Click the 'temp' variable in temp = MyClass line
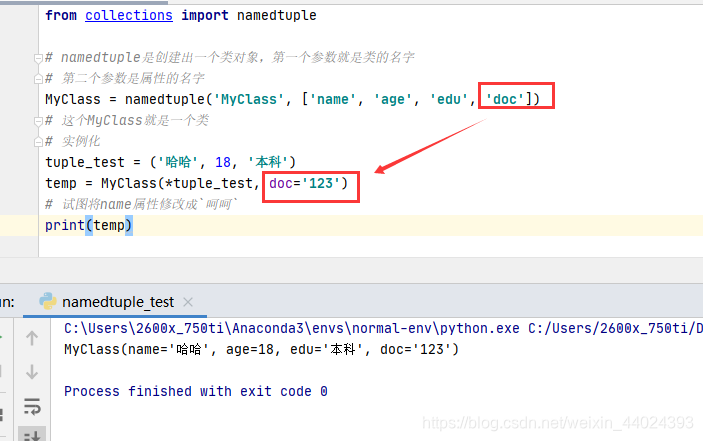 (x=61, y=183)
